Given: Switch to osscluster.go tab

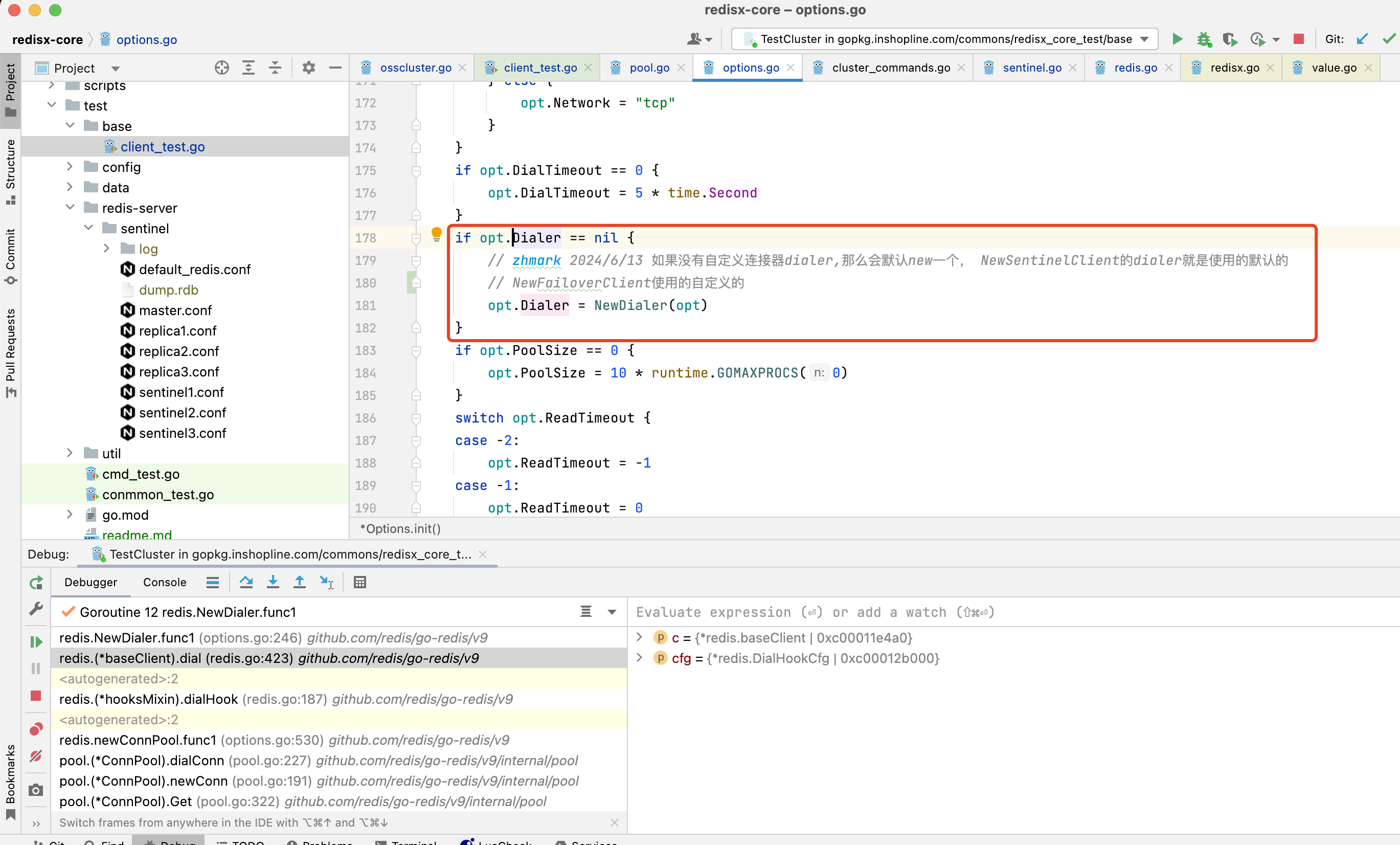Looking at the screenshot, I should [x=415, y=68].
